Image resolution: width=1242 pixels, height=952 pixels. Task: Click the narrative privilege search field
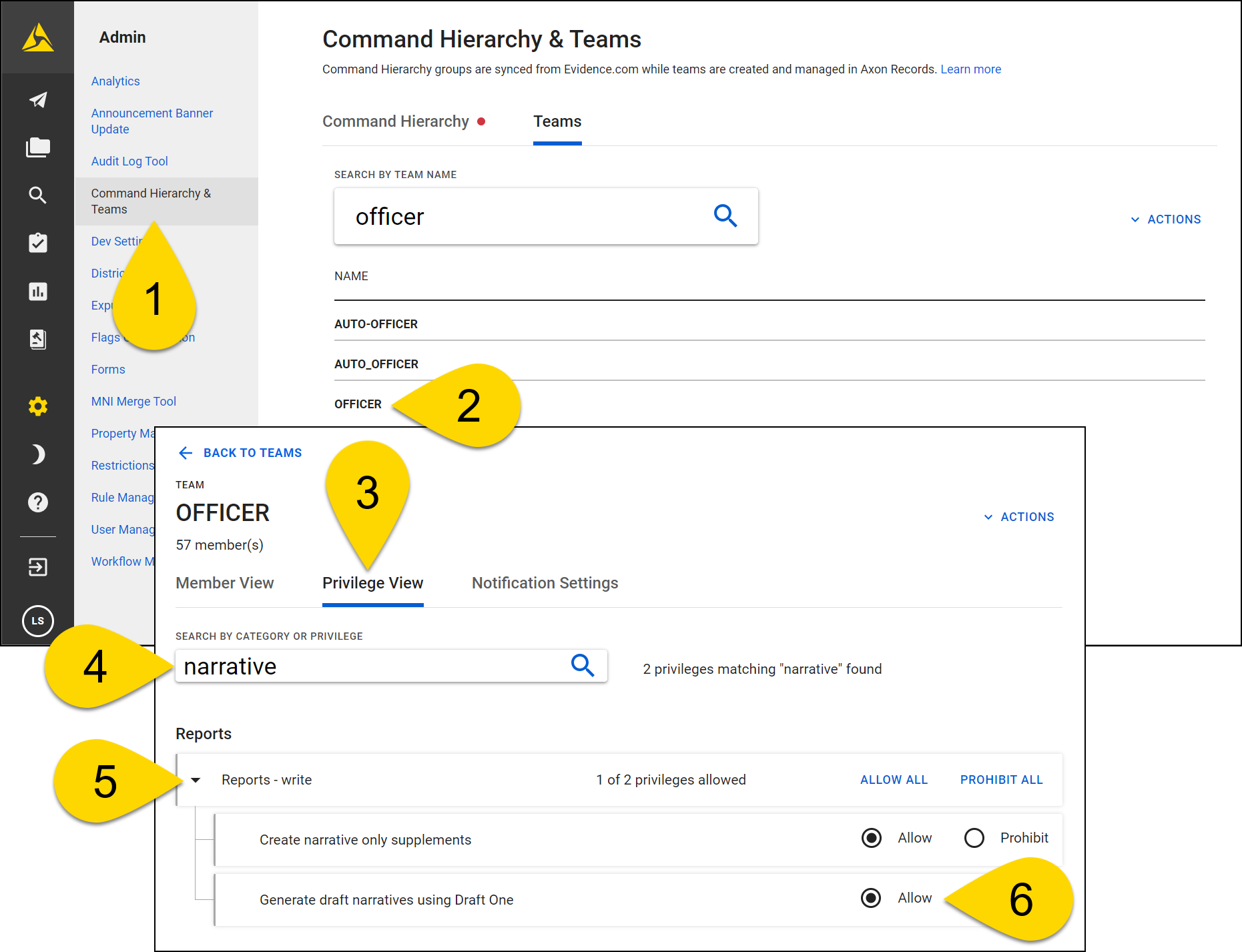(x=370, y=666)
